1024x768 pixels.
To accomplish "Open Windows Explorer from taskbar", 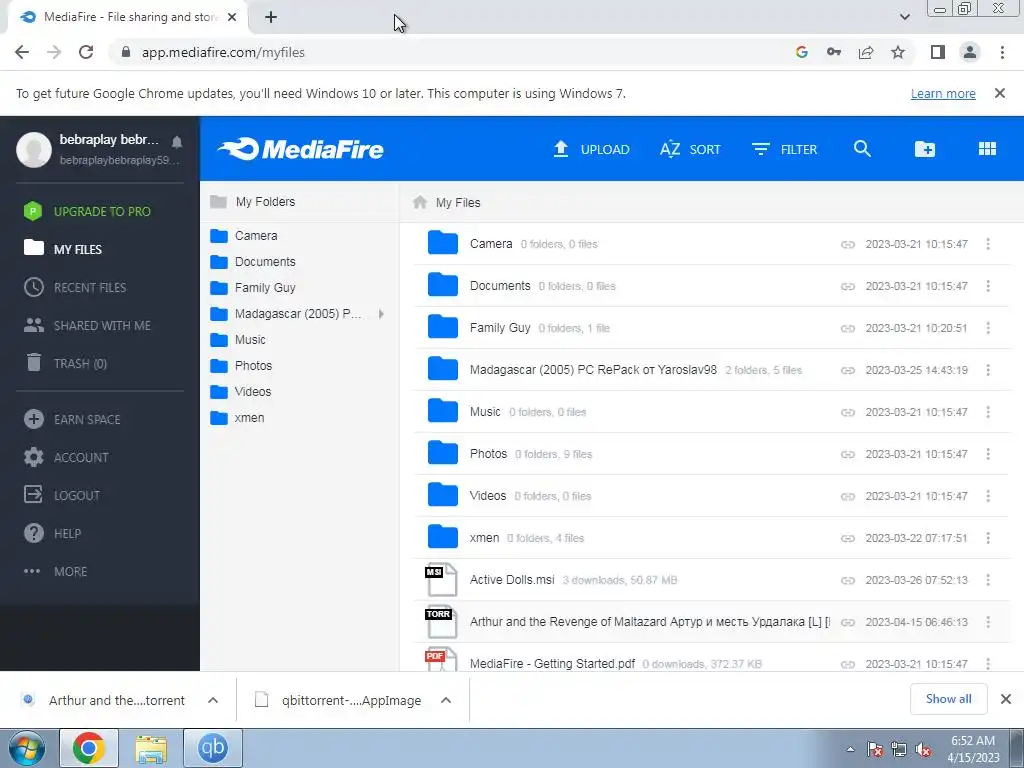I will [151, 748].
